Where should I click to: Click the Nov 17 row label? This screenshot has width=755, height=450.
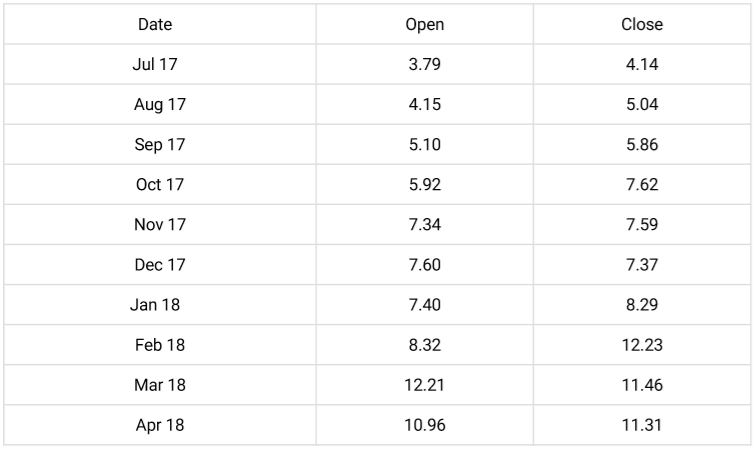[160, 224]
